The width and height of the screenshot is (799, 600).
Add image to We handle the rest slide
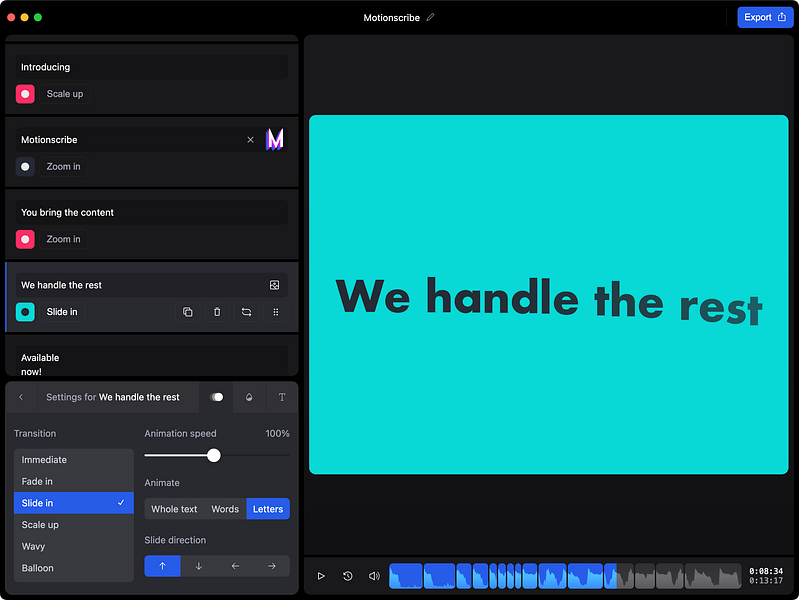pos(274,285)
